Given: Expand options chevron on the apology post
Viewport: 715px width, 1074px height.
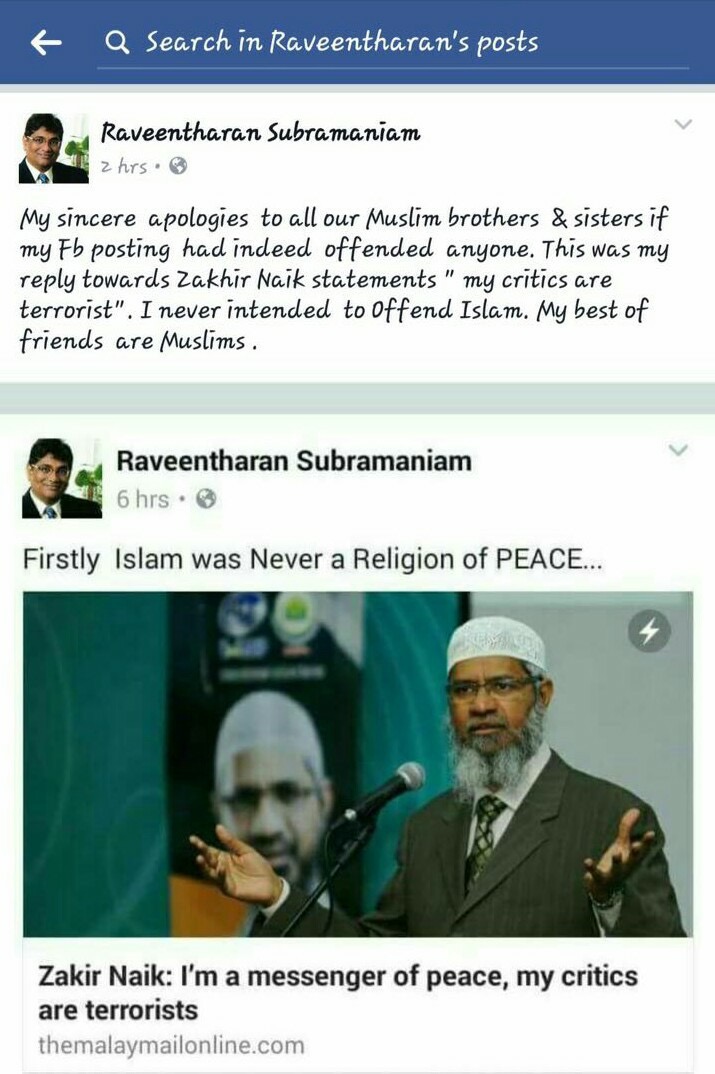Looking at the screenshot, I should tap(683, 124).
